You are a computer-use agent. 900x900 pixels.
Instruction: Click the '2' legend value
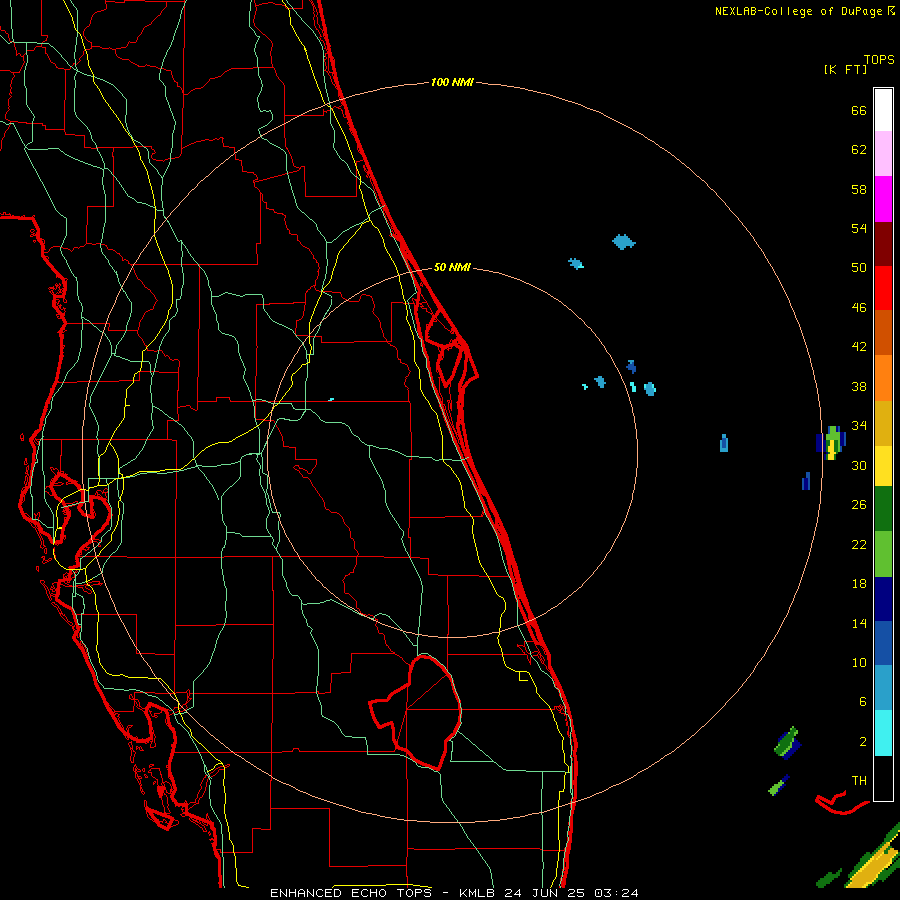pos(863,742)
